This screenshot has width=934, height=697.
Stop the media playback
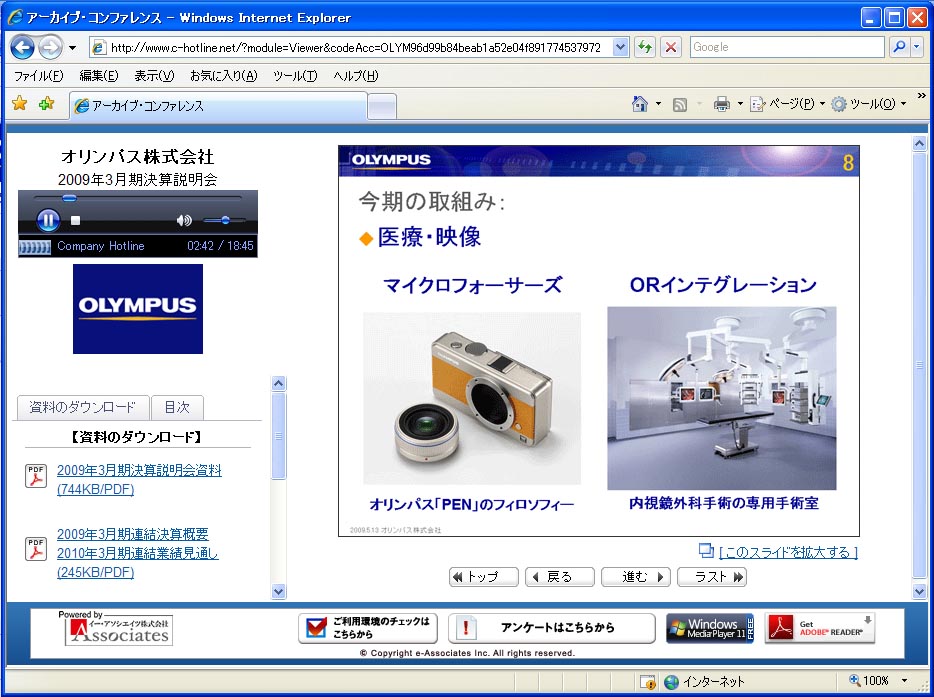pyautogui.click(x=75, y=220)
